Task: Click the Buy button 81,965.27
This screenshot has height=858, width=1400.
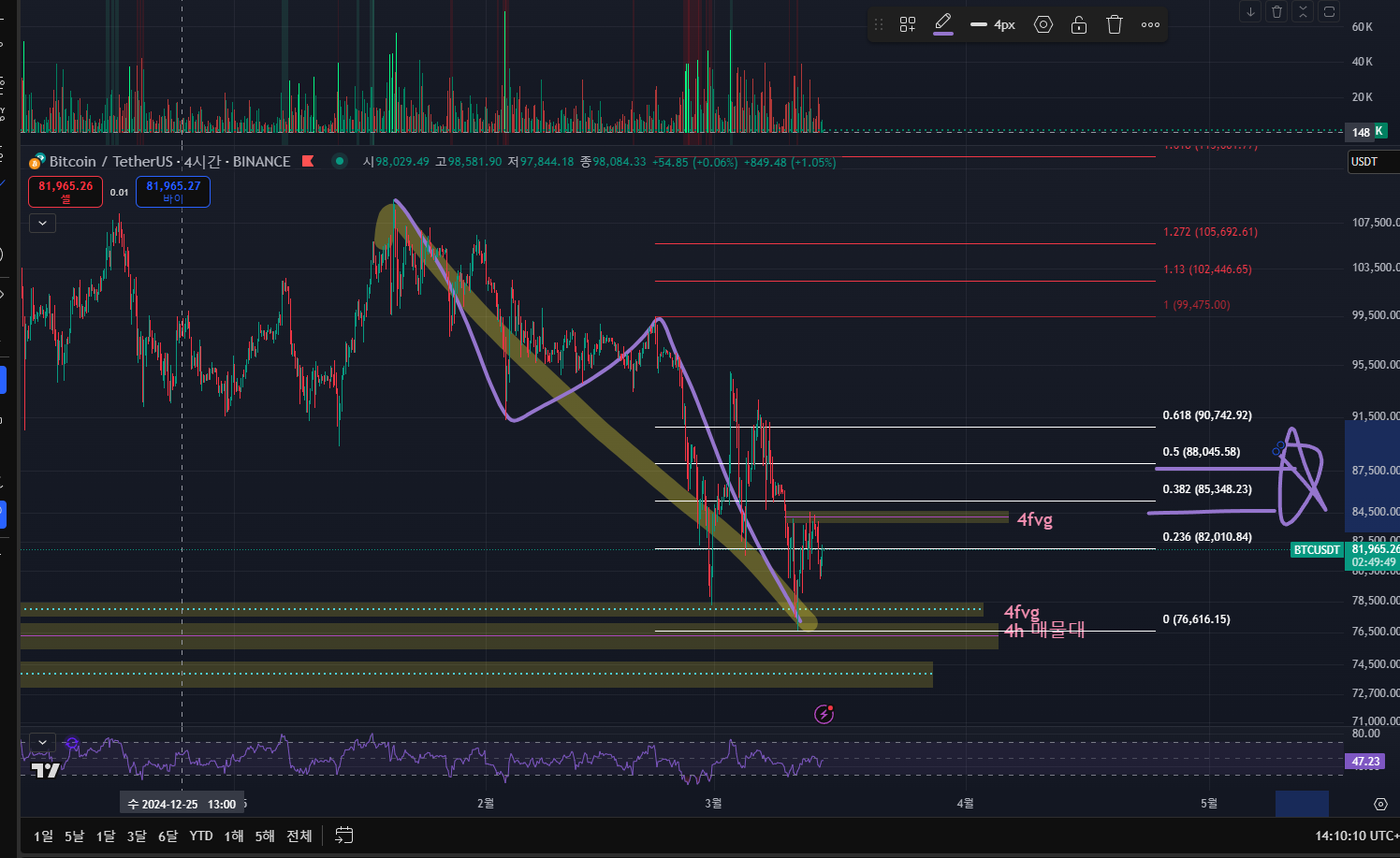Action: pyautogui.click(x=173, y=192)
